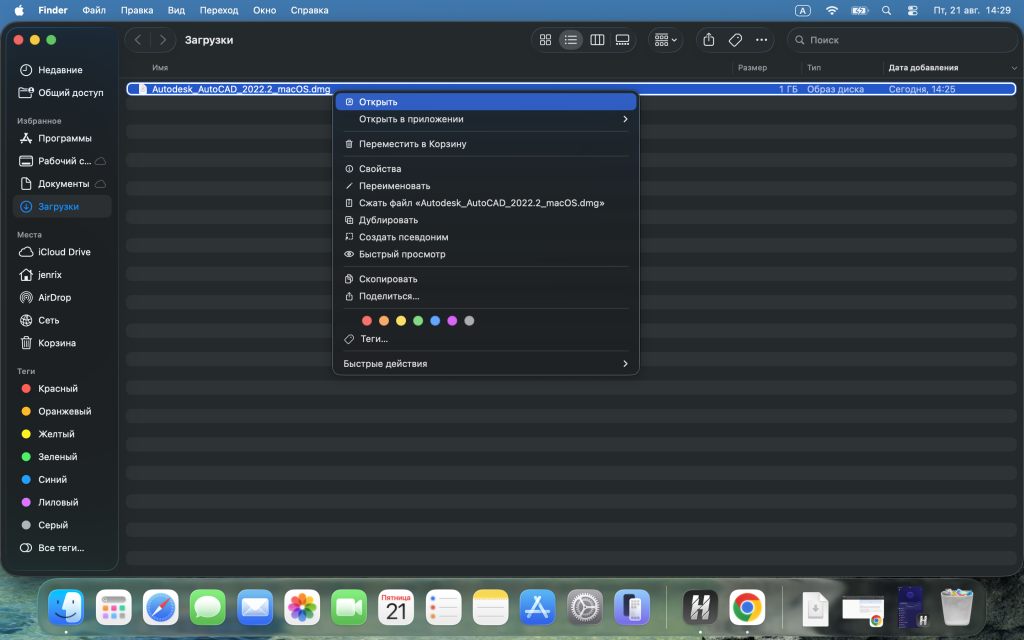Open Control Center in the menu bar
1024x640 pixels.
tap(913, 10)
